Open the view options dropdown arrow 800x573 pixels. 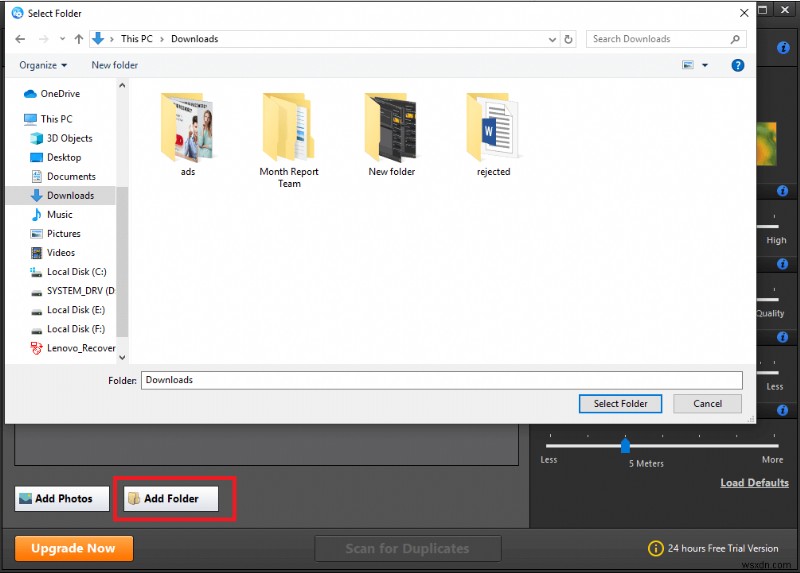[x=705, y=65]
